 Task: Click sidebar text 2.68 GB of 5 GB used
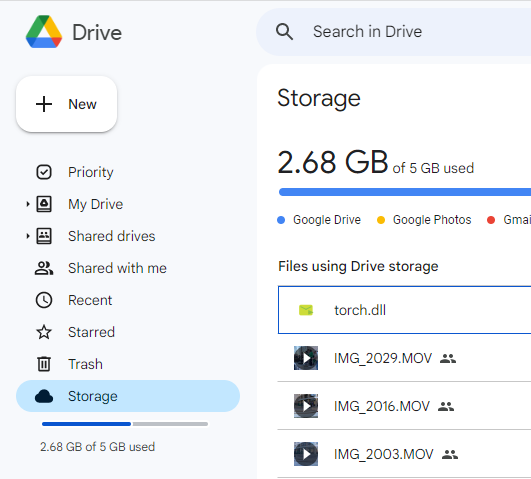tap(98, 447)
